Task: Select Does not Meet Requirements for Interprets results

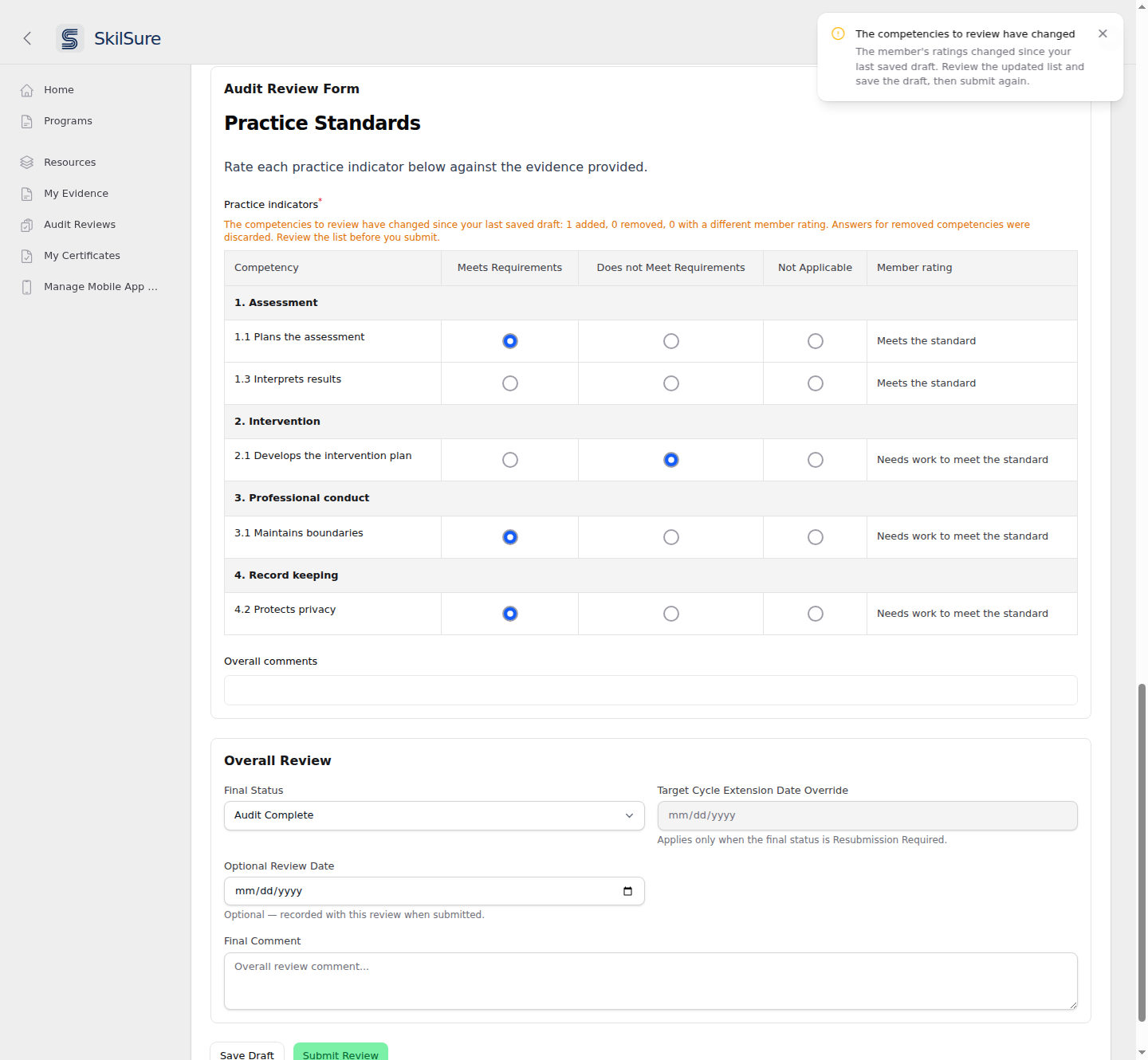Action: (x=671, y=383)
